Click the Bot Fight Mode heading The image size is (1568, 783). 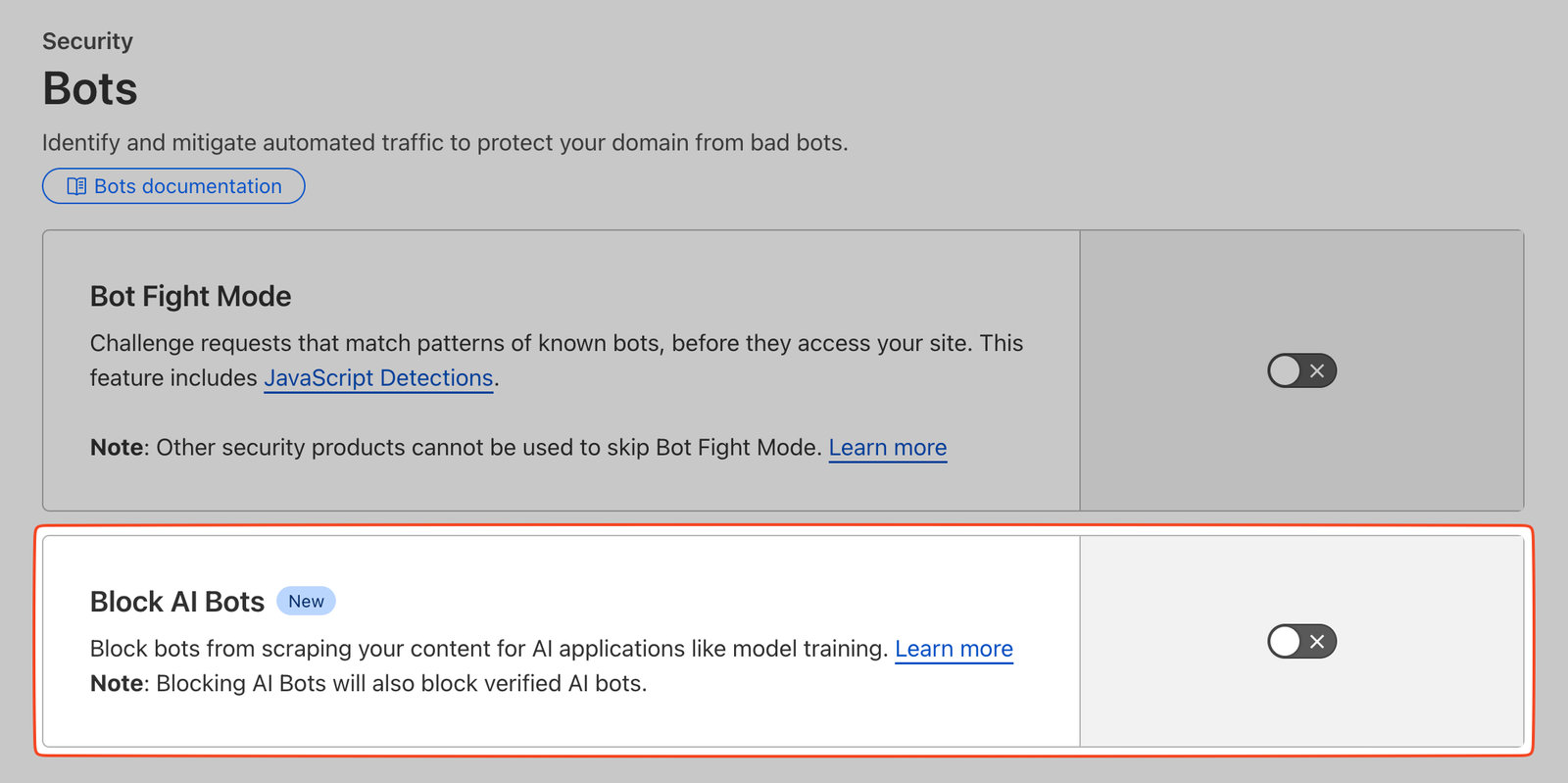(191, 296)
